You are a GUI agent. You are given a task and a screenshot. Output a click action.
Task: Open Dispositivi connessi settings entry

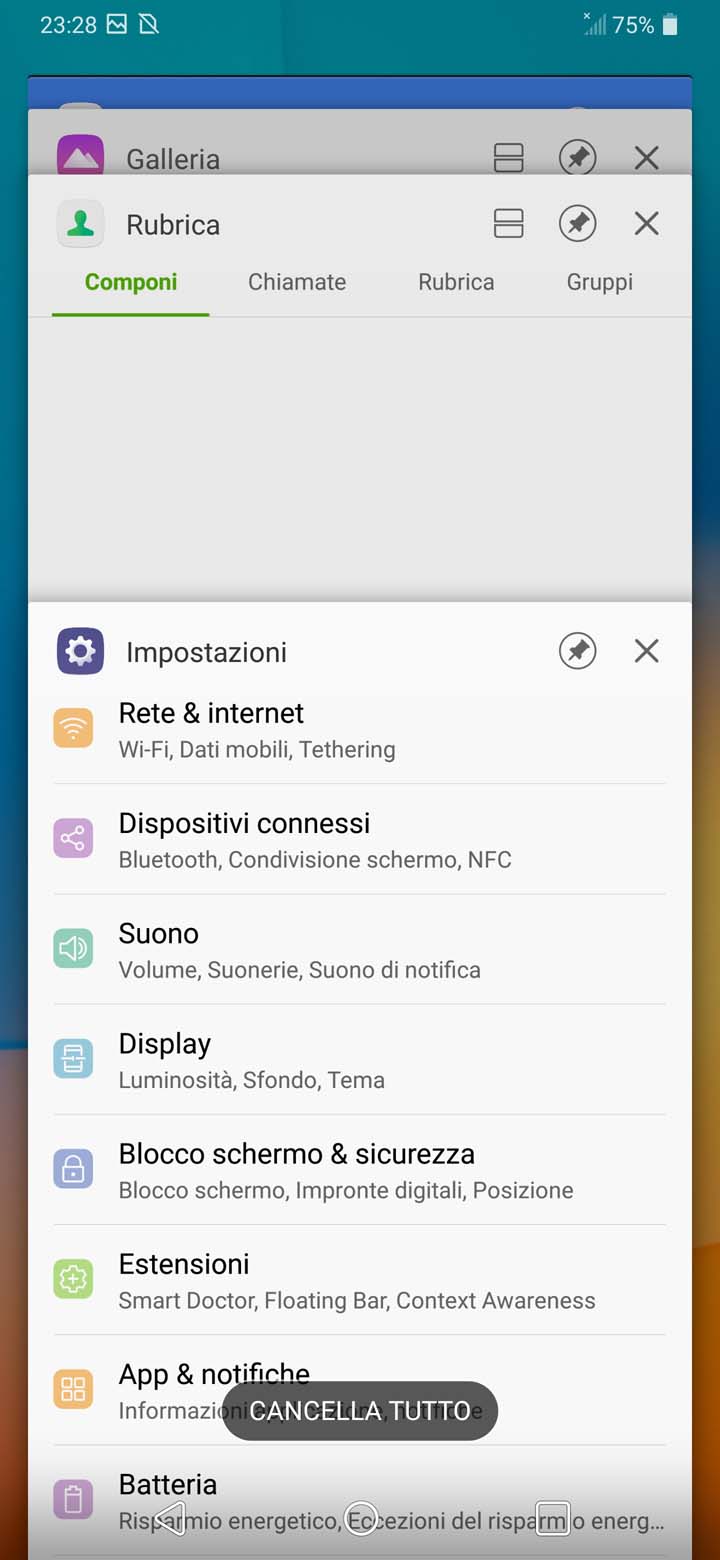point(360,839)
